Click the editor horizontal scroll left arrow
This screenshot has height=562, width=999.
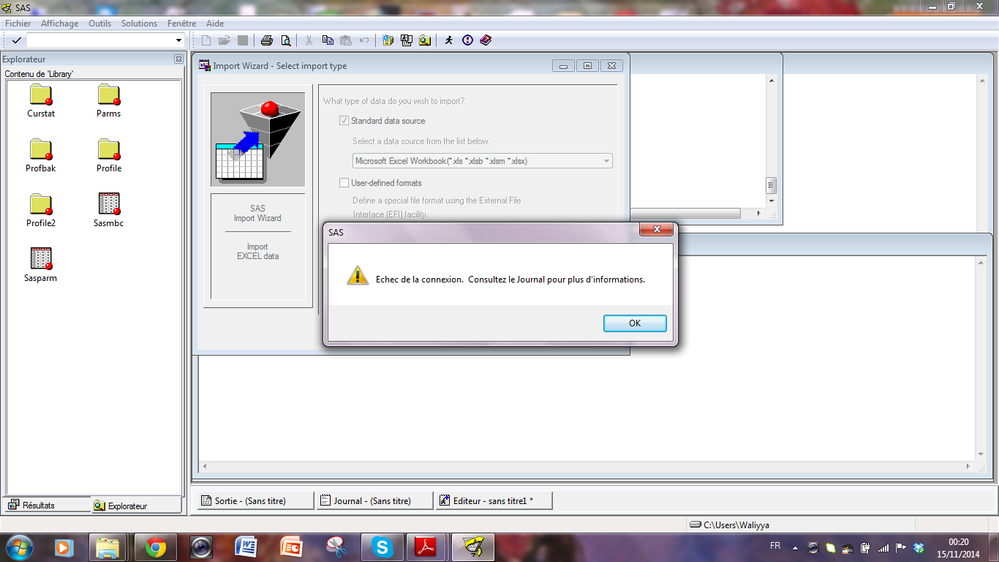[205, 466]
